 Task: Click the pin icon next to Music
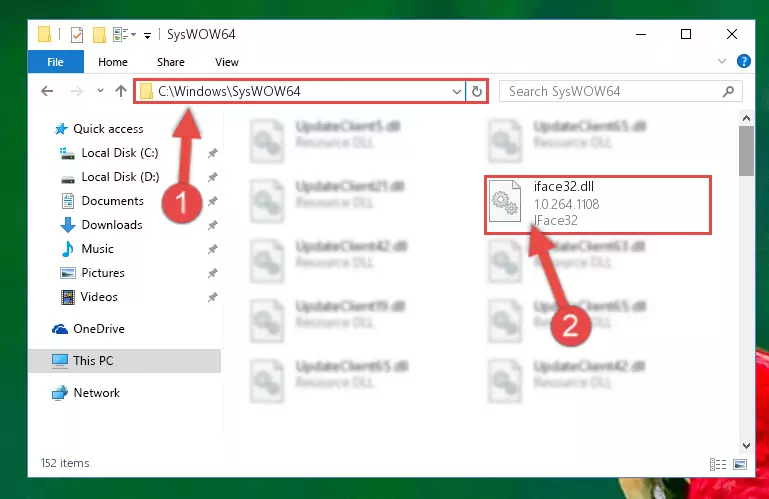coord(212,249)
